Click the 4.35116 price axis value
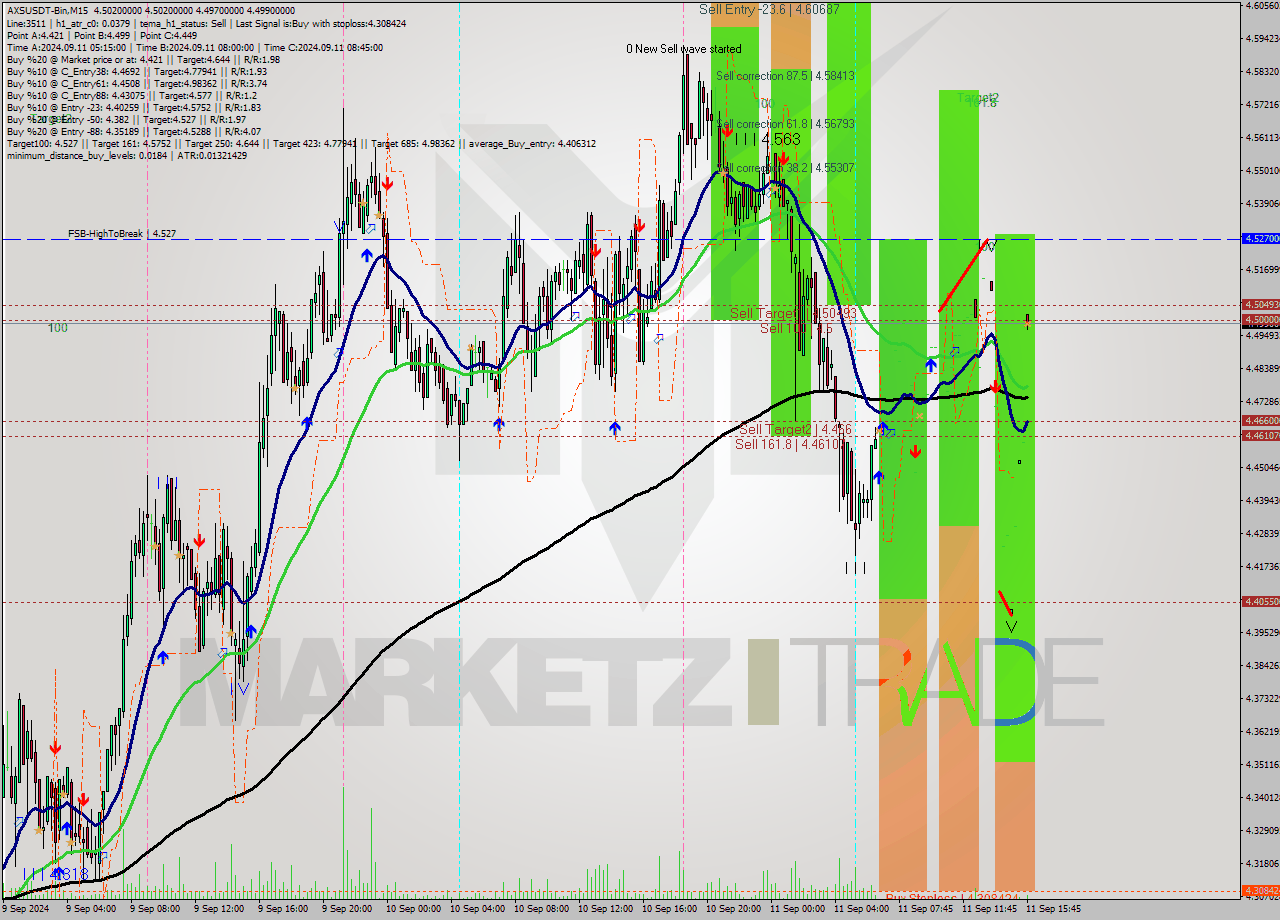The image size is (1280, 920). coord(1262,764)
